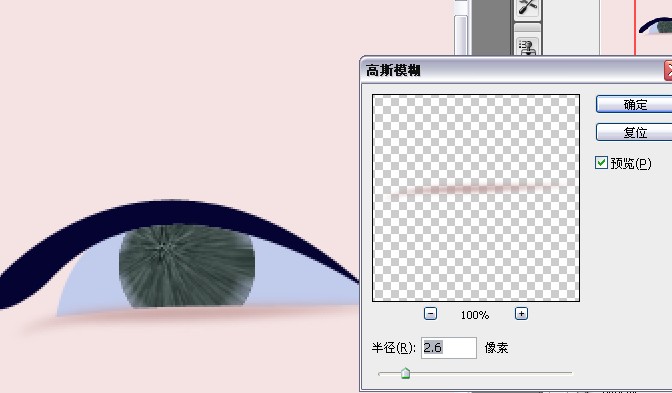Click the stamp preset icon in the panel dock
The height and width of the screenshot is (393, 672).
pos(527,46)
